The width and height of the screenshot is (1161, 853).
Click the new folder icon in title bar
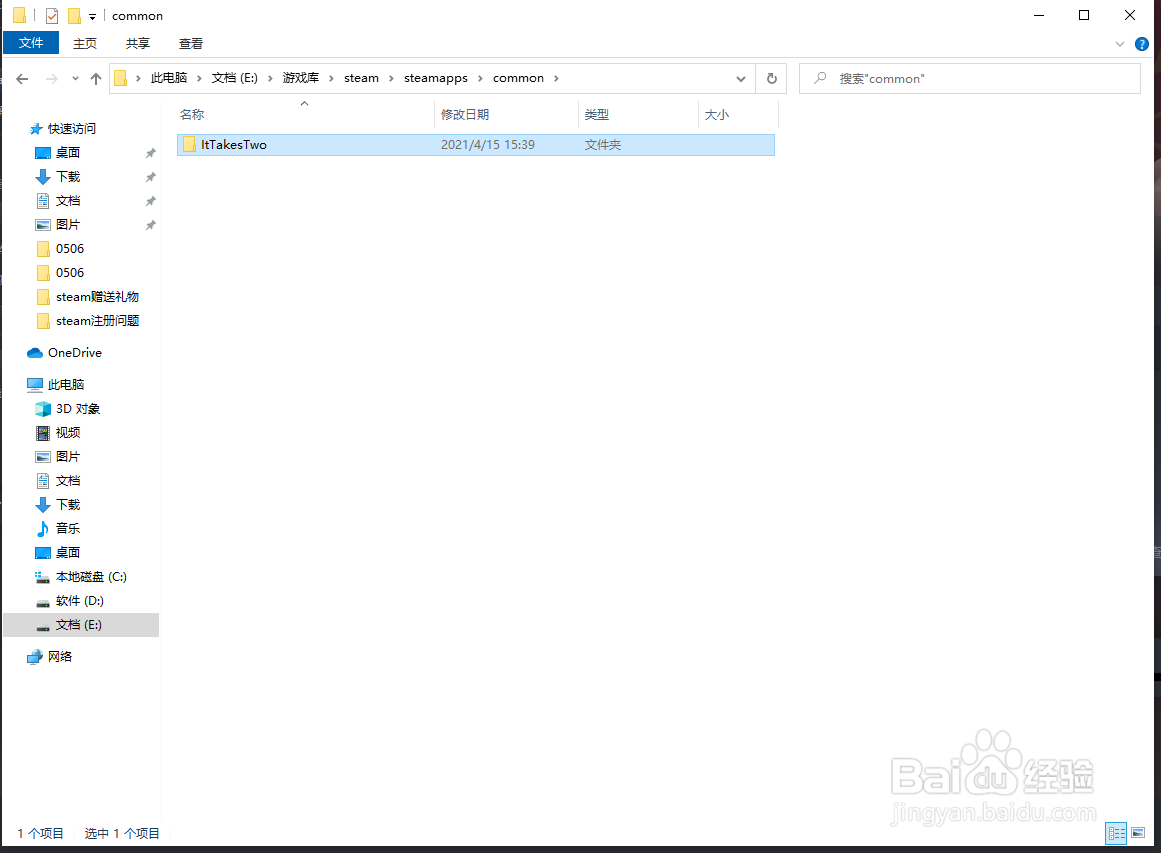click(74, 16)
